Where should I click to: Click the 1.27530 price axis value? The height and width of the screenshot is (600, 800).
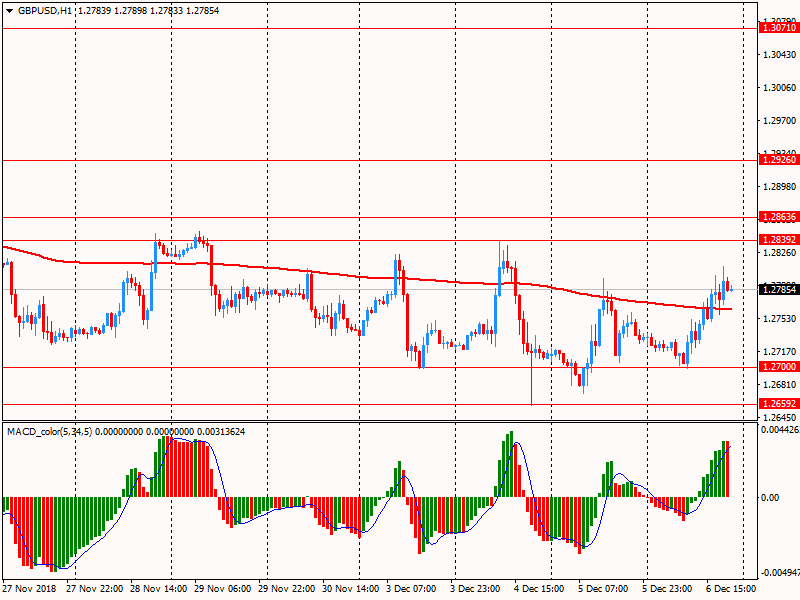point(779,318)
